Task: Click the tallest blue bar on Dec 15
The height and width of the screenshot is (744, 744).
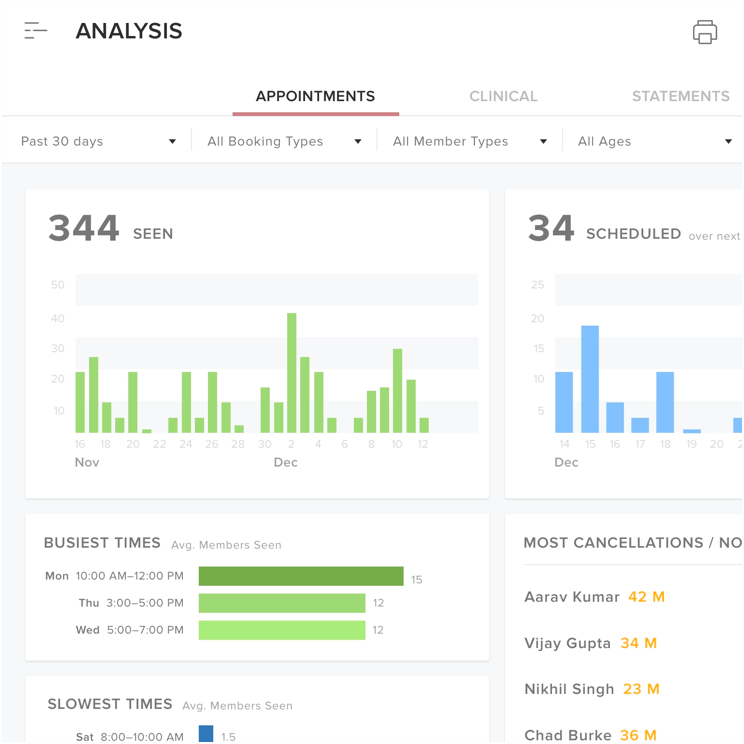Action: click(x=590, y=379)
